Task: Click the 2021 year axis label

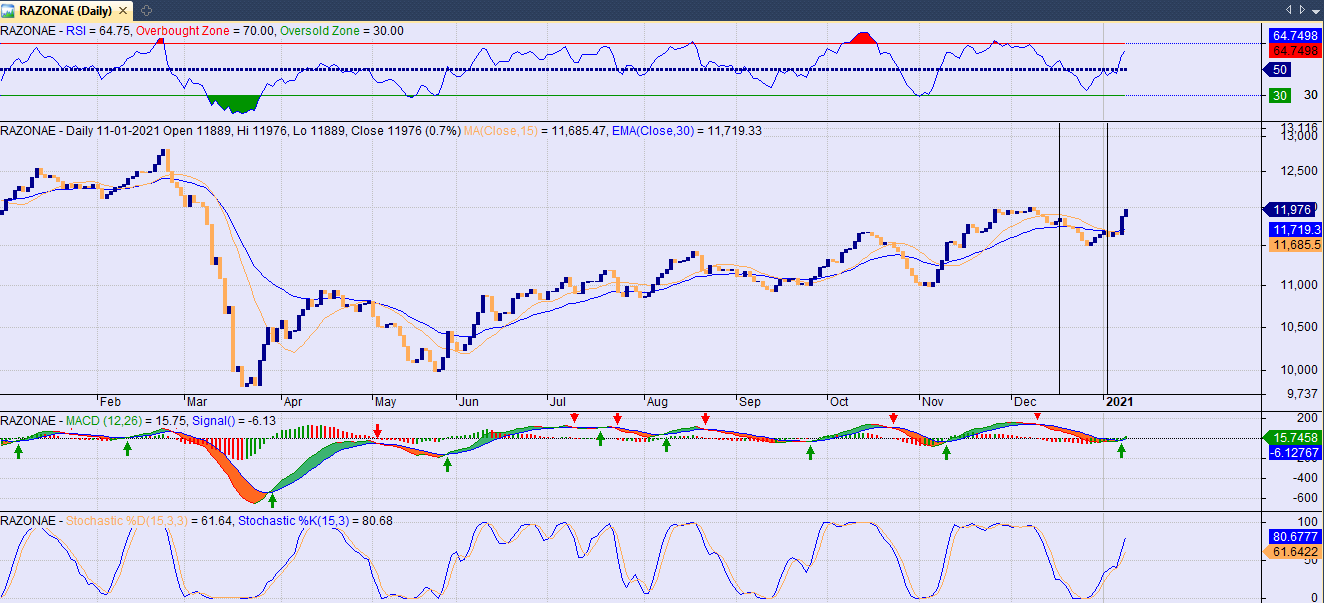Action: tap(1118, 402)
